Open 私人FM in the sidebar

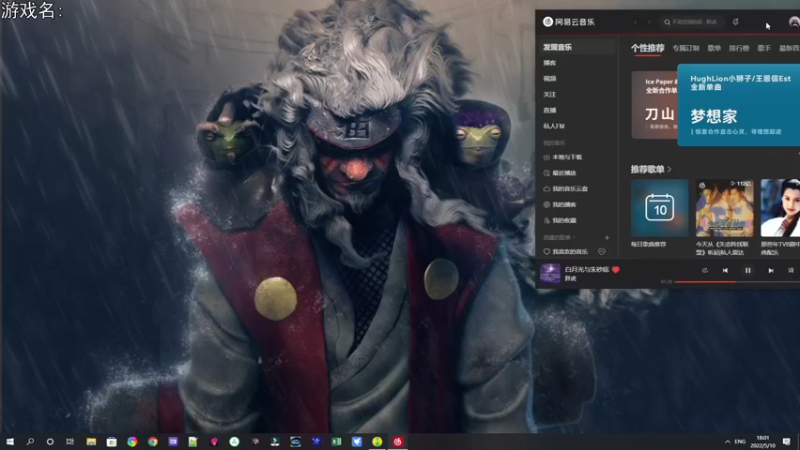554,126
